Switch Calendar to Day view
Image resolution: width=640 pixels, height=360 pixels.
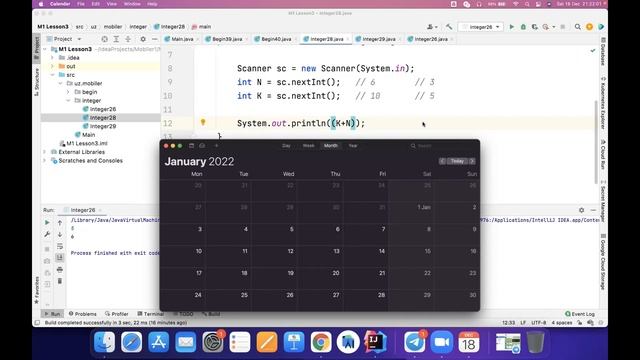[287, 146]
